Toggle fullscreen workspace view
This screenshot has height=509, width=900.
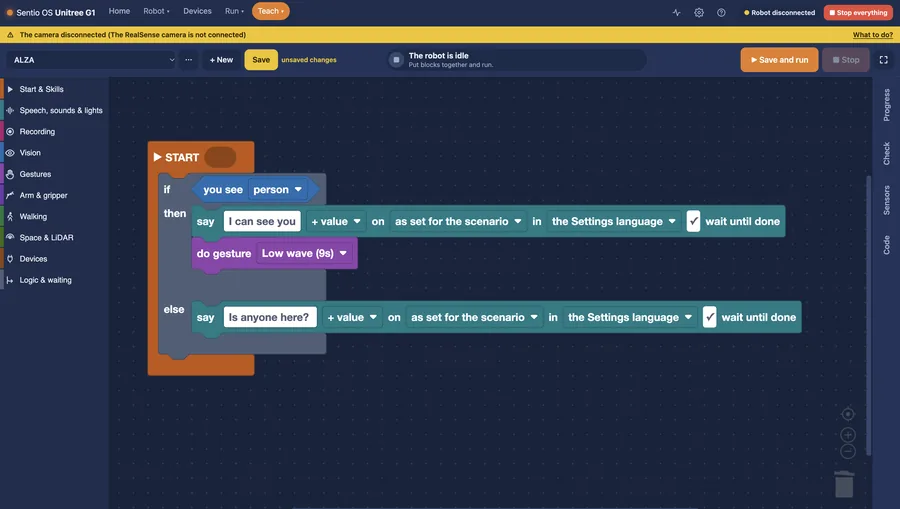click(883, 60)
